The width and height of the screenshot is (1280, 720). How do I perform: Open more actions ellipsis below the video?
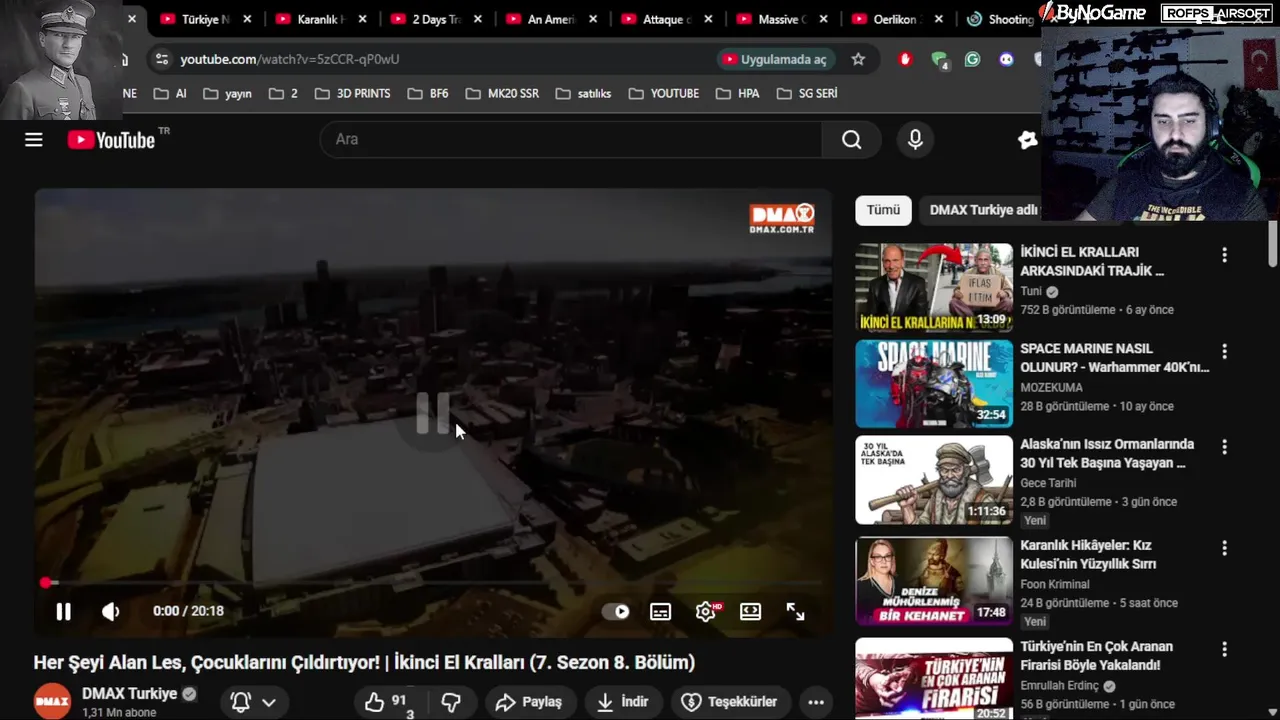pos(816,702)
